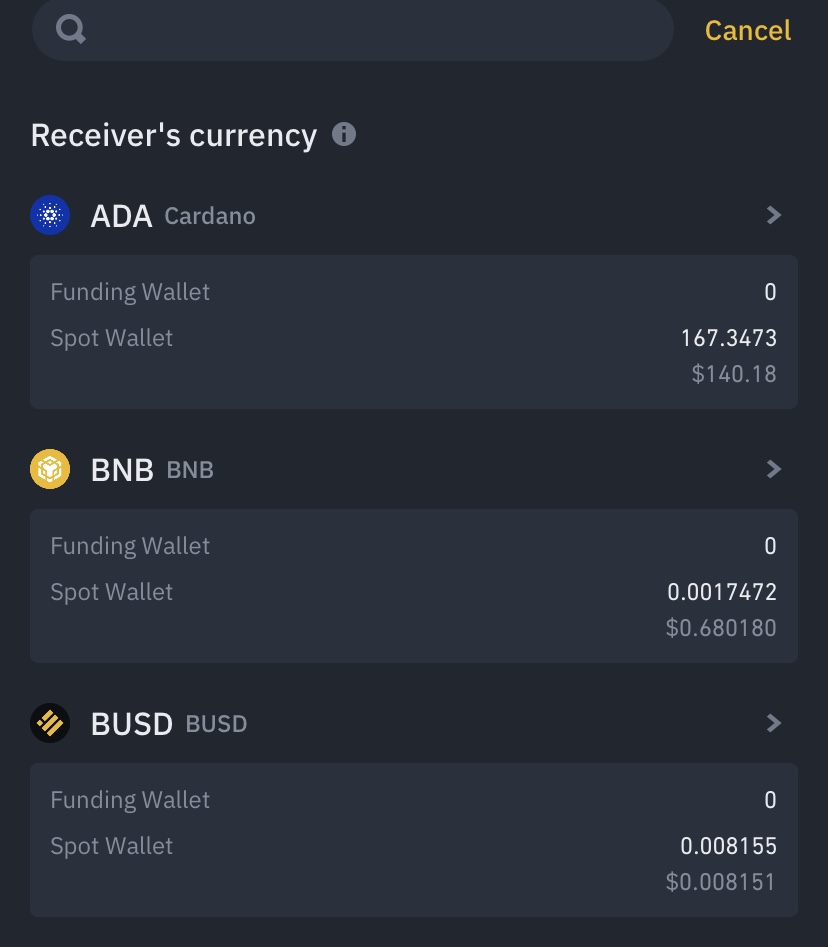
Task: Expand the ADA Cardano row chevron
Action: (773, 215)
